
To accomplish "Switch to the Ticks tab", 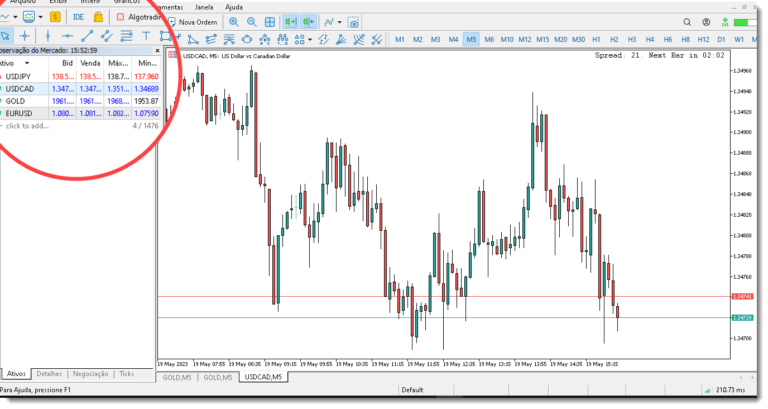I will coord(126,374).
